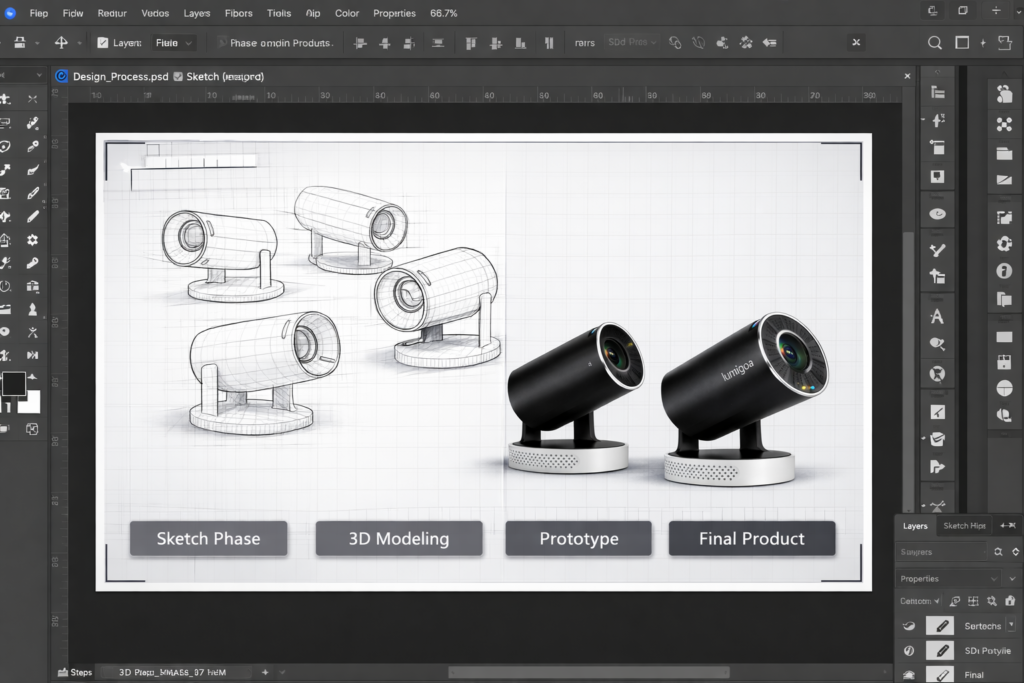Click the info icon in the far-right panel strip

pyautogui.click(x=1004, y=271)
